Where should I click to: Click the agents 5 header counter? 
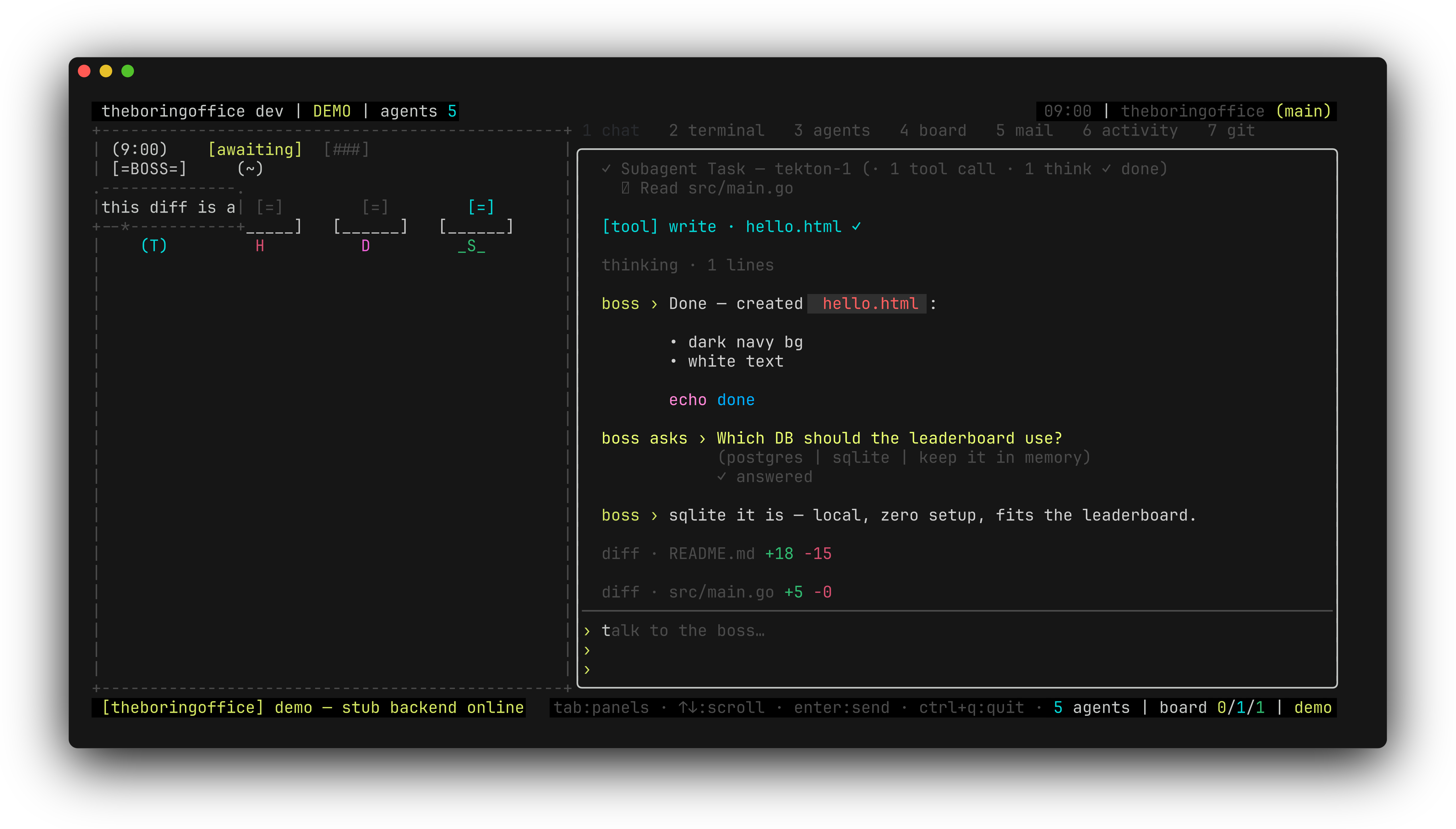[x=419, y=111]
